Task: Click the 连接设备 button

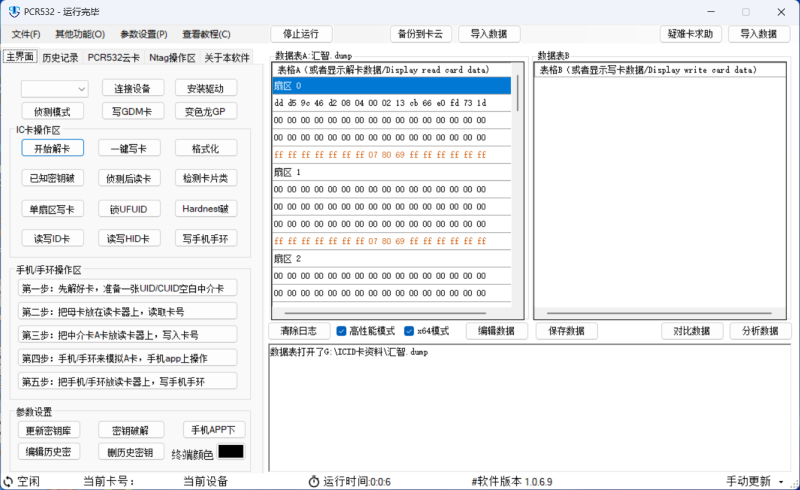Action: click(x=133, y=89)
